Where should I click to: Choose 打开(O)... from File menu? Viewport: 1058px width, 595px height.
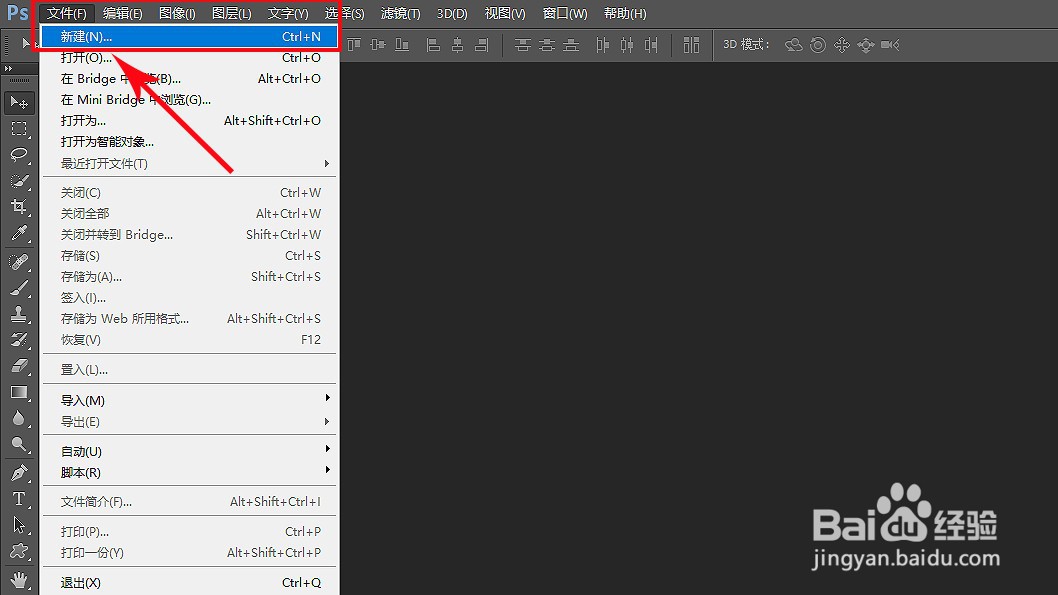(190, 57)
